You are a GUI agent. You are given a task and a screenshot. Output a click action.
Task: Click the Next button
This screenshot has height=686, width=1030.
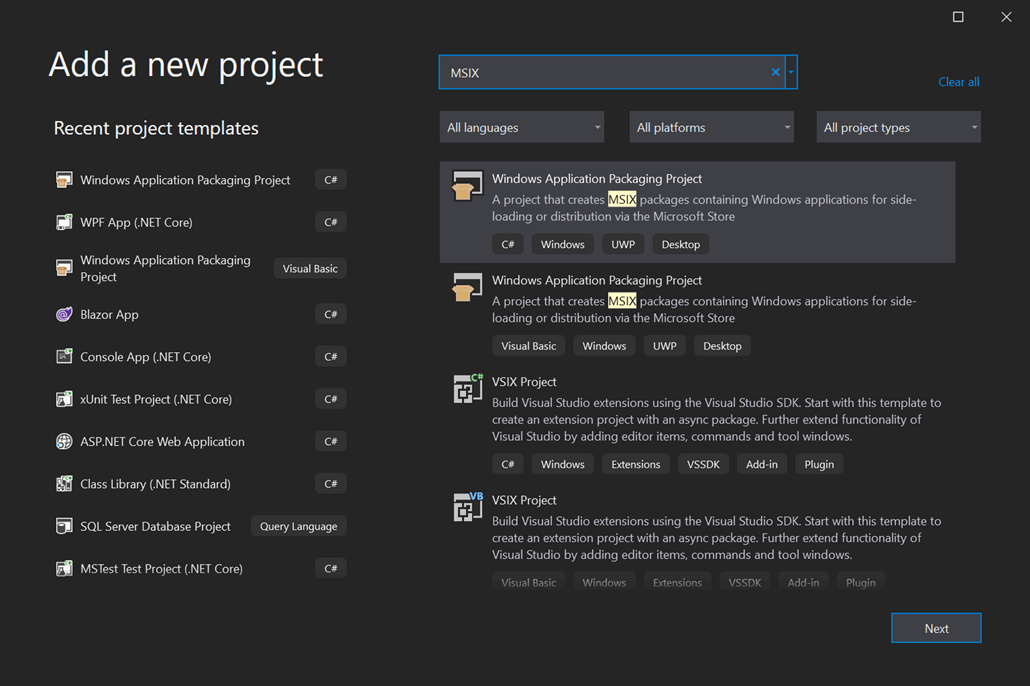click(936, 628)
